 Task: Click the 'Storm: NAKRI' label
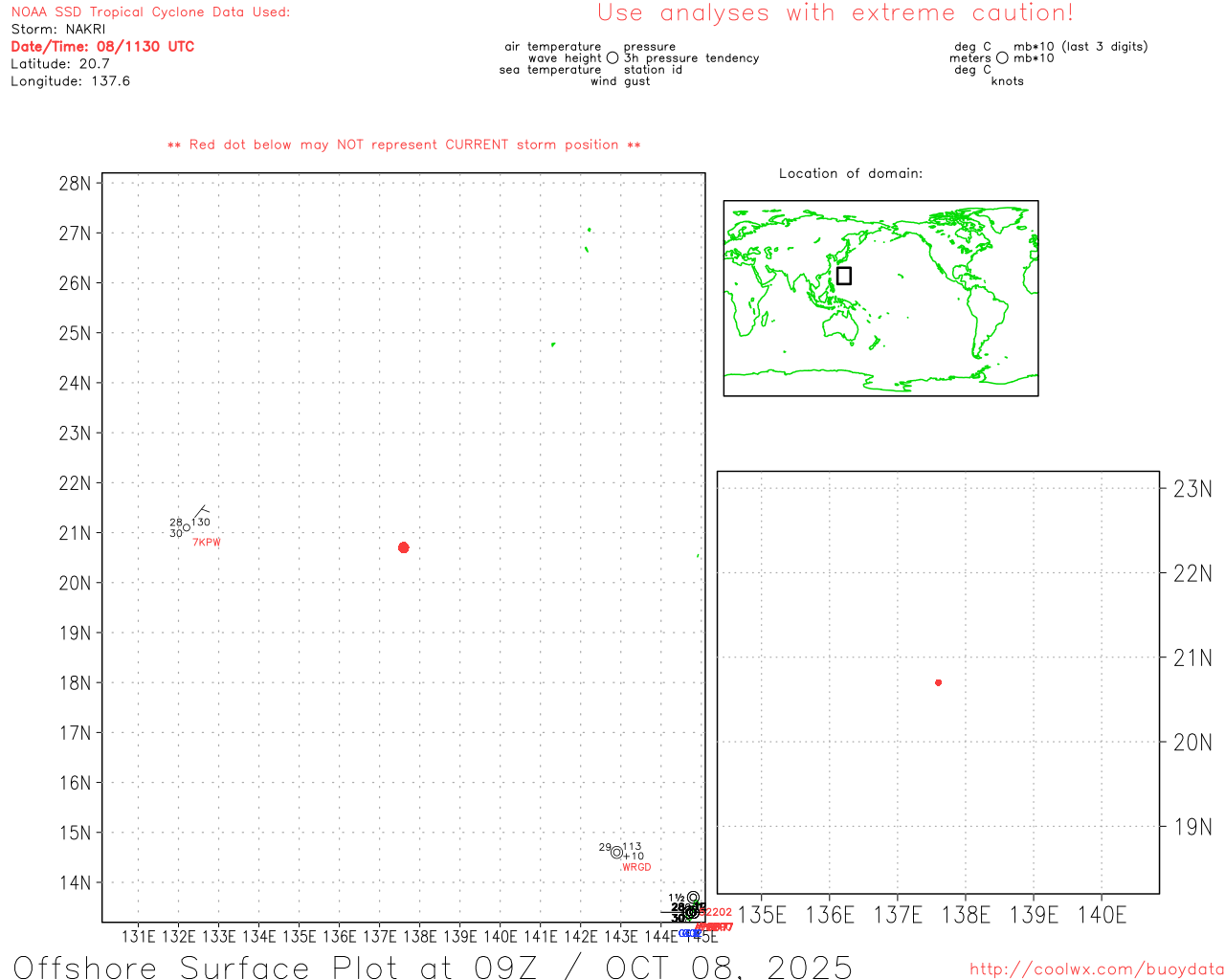point(58,29)
